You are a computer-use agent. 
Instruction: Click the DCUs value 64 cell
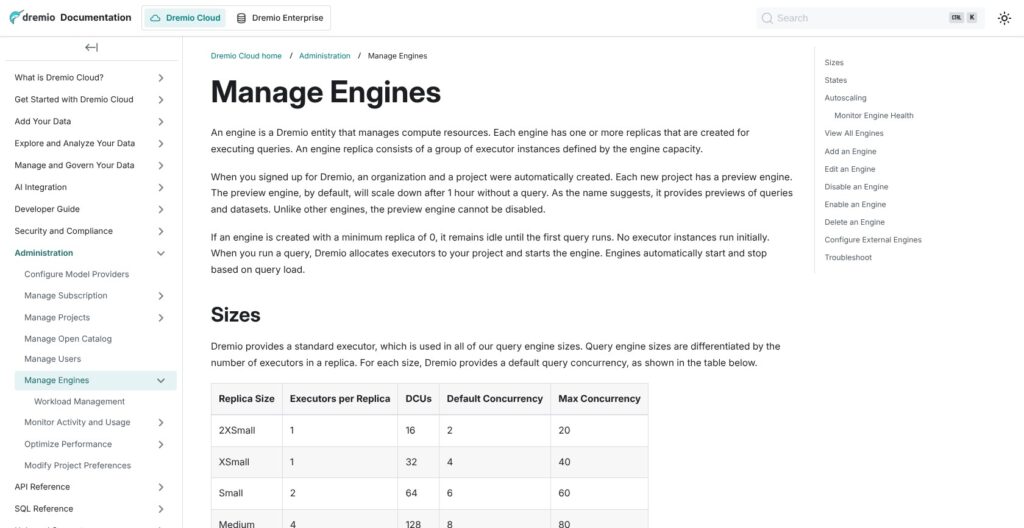[418, 493]
